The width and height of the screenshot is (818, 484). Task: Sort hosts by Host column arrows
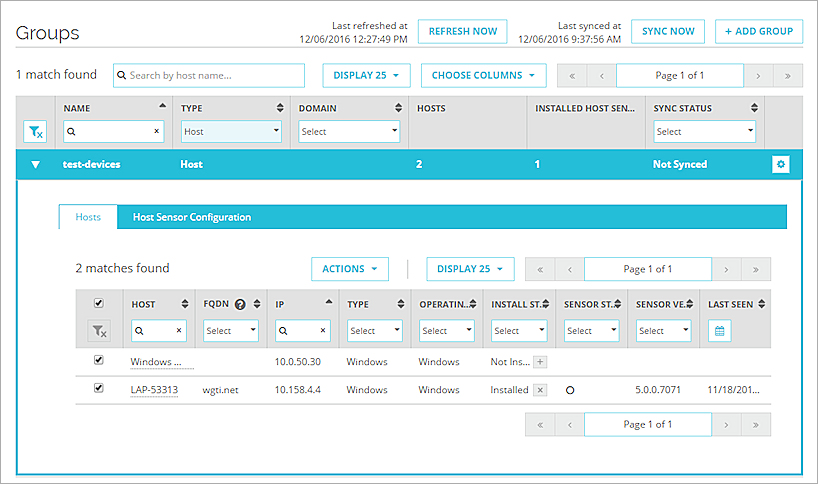(x=185, y=304)
